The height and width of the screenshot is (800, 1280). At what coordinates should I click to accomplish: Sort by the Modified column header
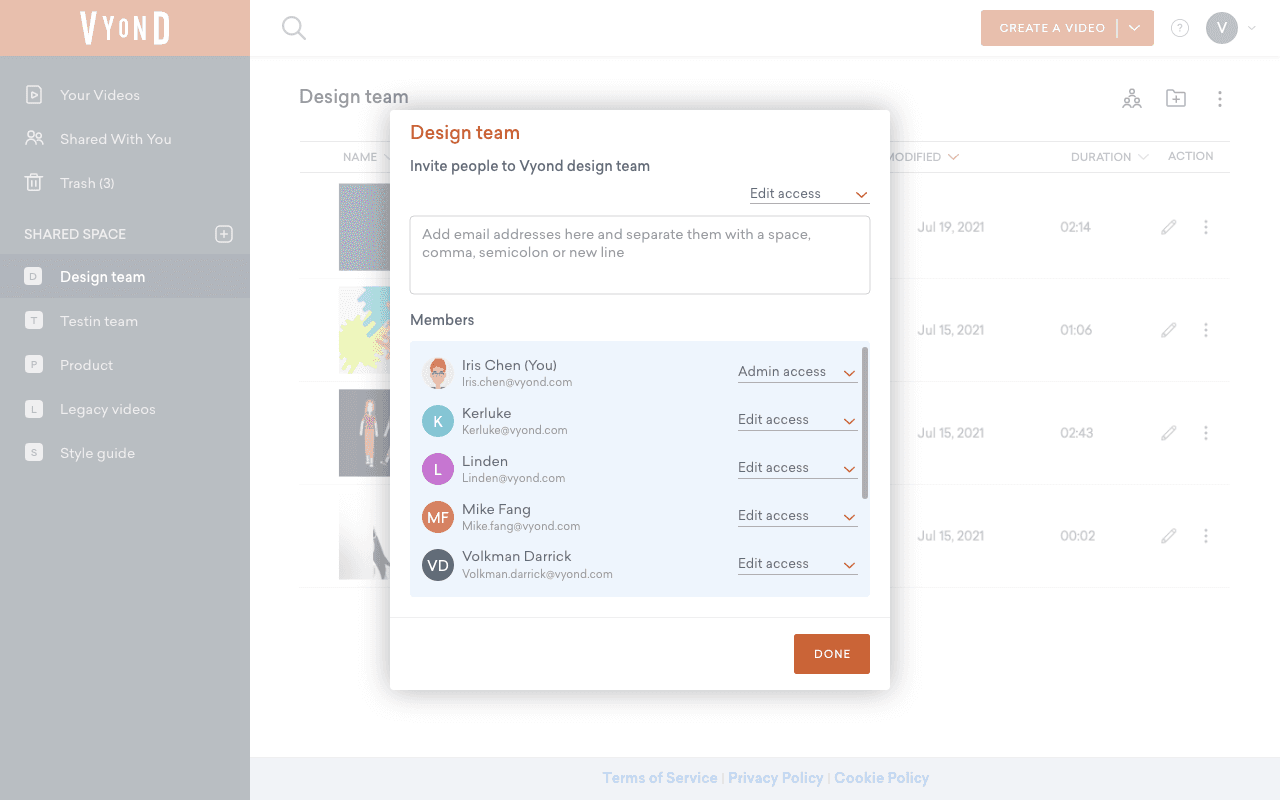pyautogui.click(x=924, y=157)
